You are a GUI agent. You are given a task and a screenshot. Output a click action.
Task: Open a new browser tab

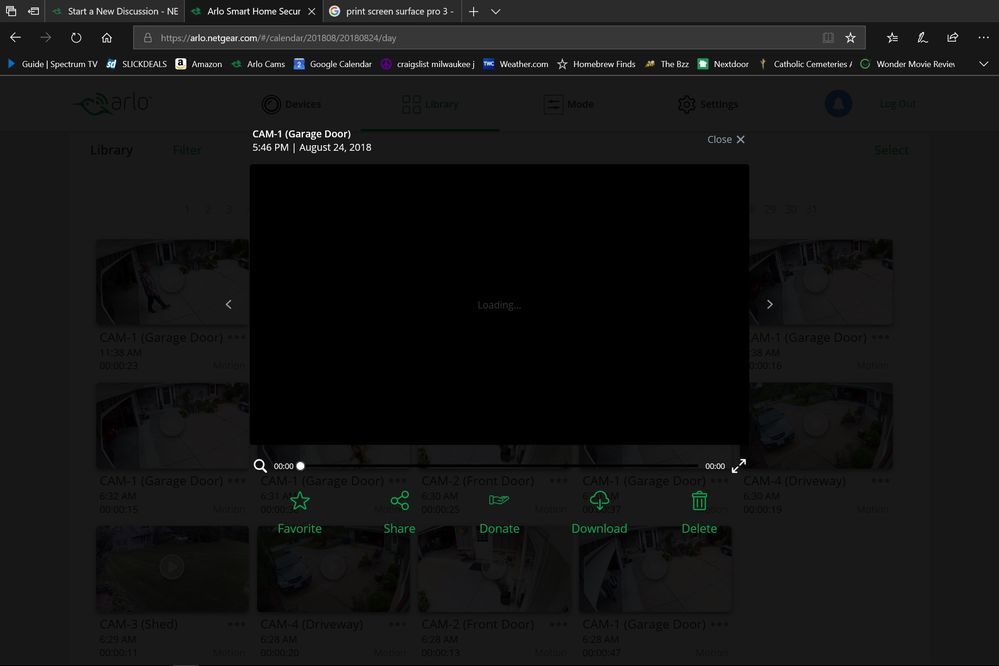click(473, 11)
